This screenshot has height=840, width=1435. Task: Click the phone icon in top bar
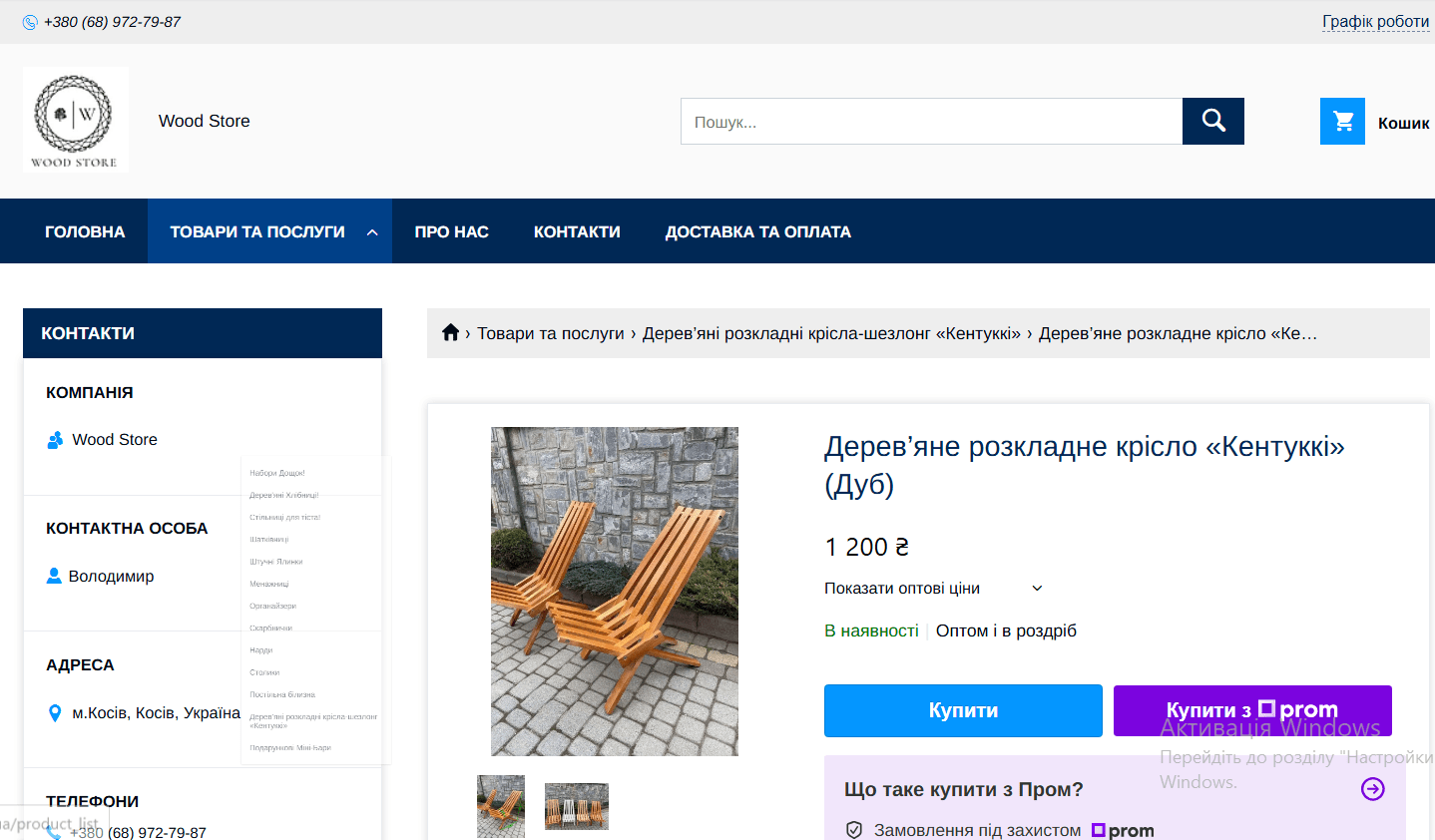(30, 22)
